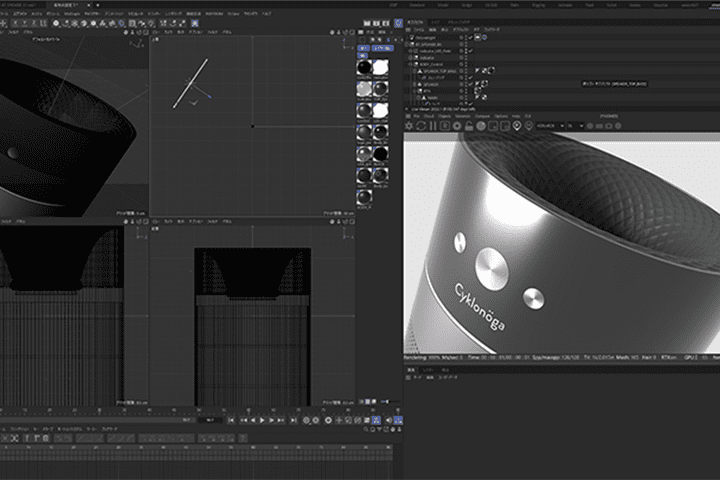720x480 pixels.
Task: Click the current frame input field
Action: tap(210, 420)
